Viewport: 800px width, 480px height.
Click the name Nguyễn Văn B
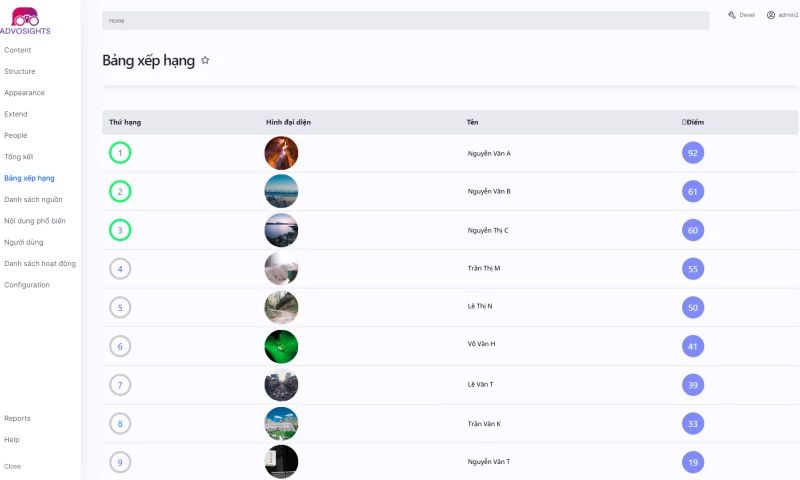pyautogui.click(x=489, y=192)
